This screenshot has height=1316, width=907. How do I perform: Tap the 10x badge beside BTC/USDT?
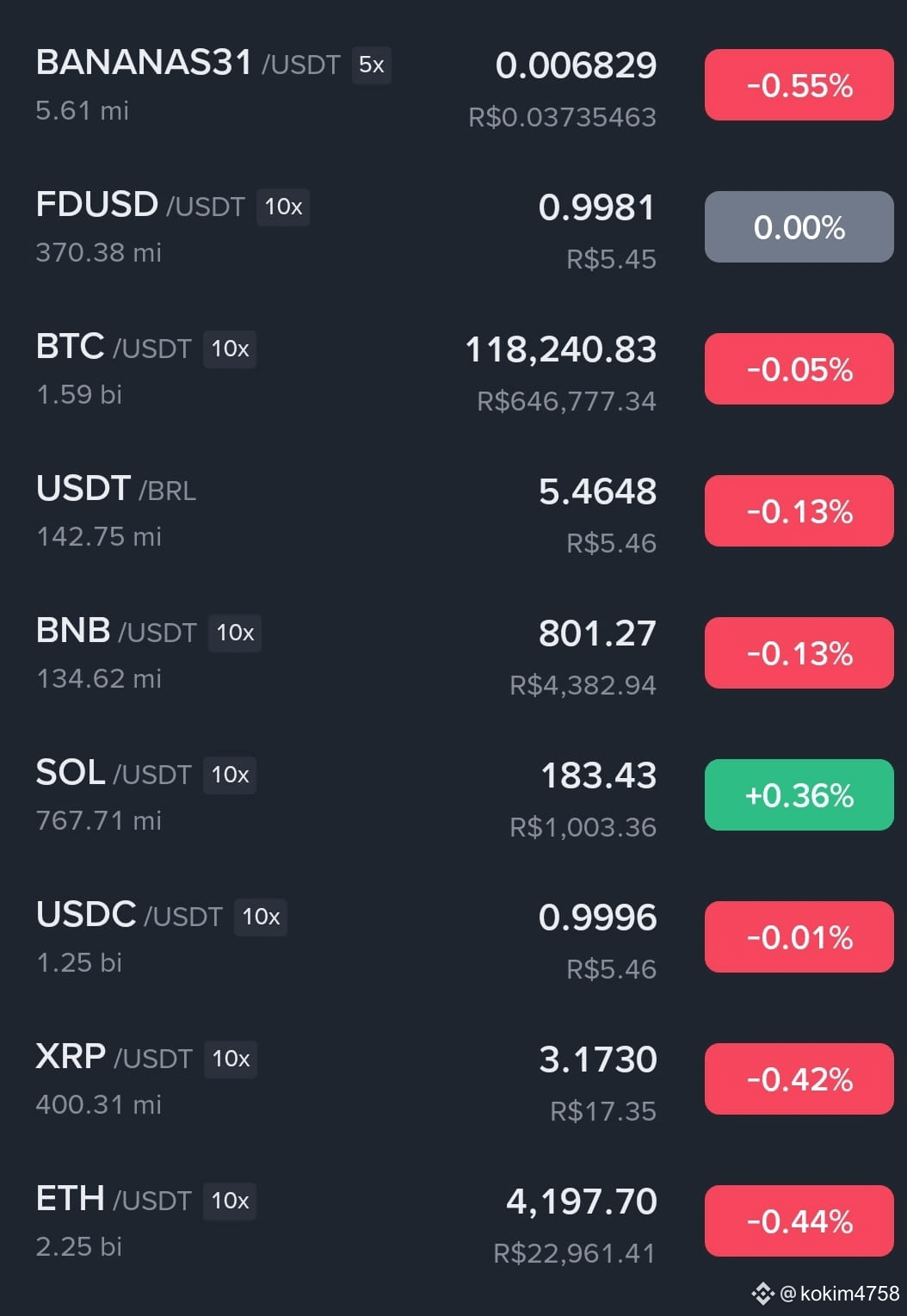(x=230, y=349)
